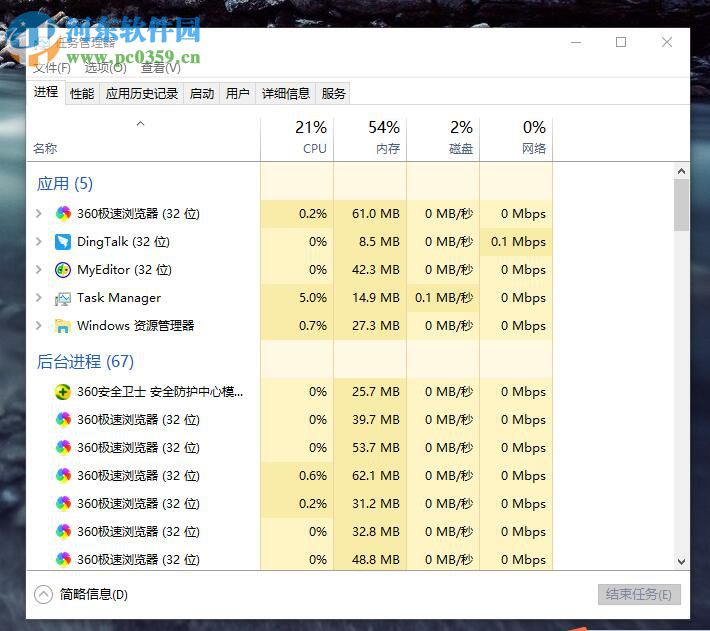Click the scrollbar down arrow
Screen dimensions: 710x631
click(681, 561)
